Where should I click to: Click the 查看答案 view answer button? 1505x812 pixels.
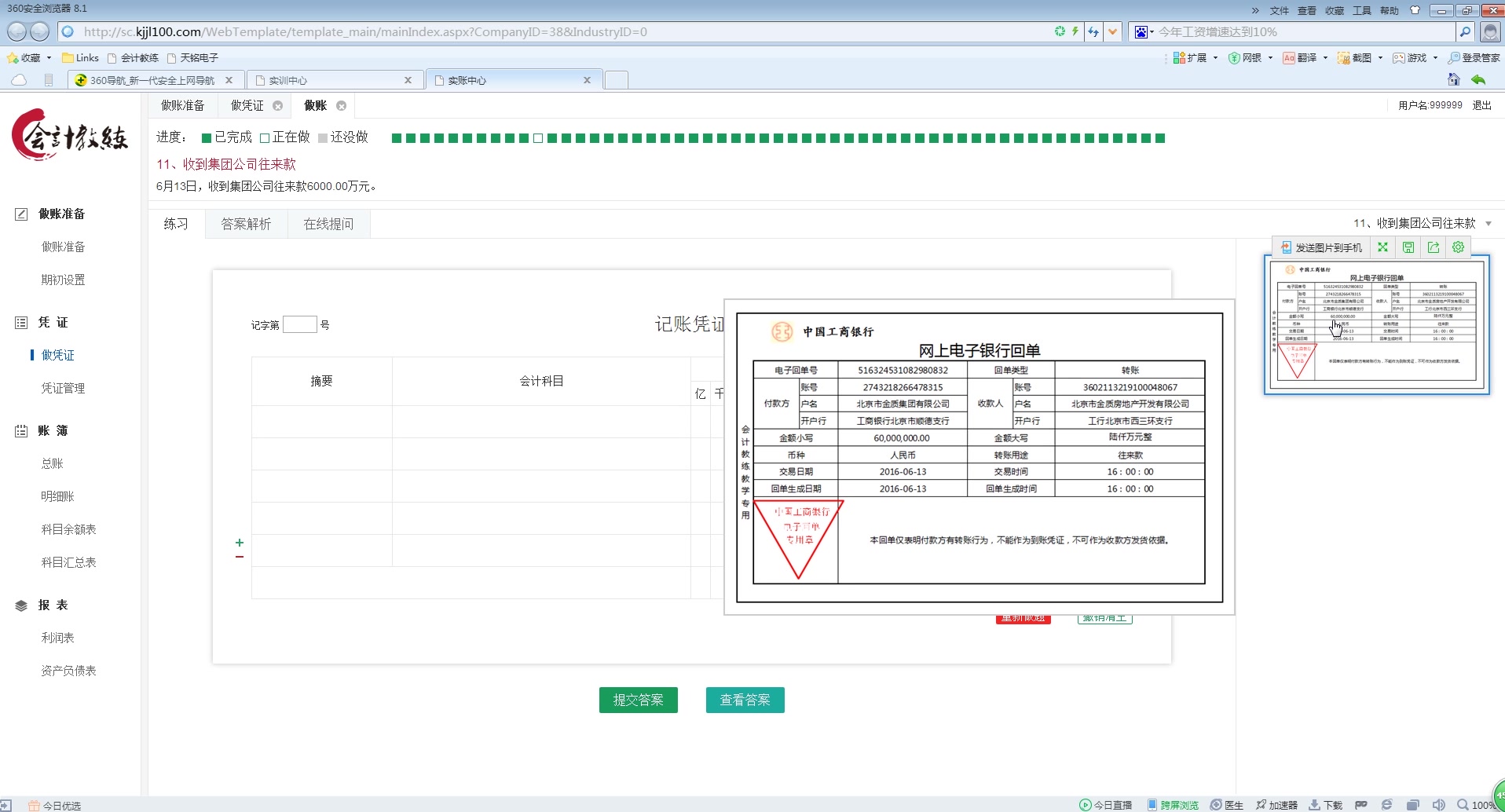tap(745, 700)
